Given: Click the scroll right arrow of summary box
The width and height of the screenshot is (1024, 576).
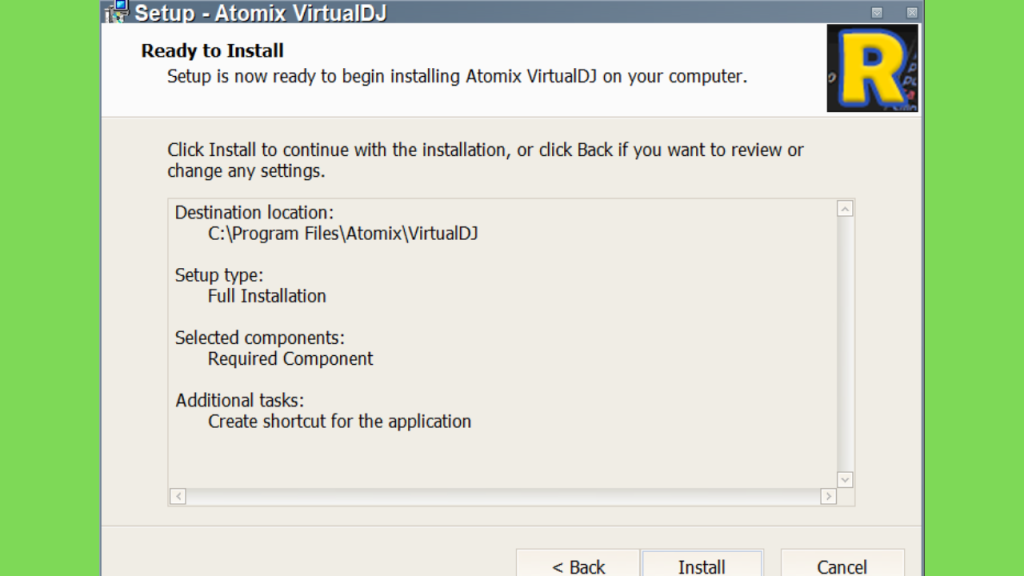Looking at the screenshot, I should point(828,496).
